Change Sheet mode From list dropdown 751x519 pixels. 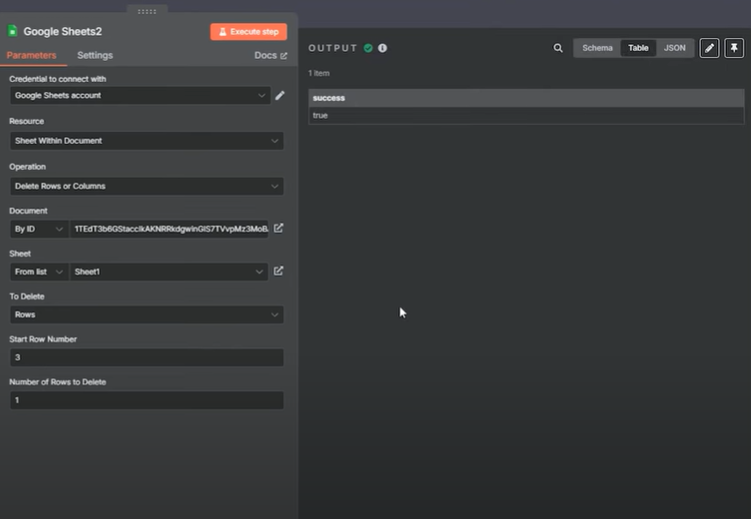point(39,272)
